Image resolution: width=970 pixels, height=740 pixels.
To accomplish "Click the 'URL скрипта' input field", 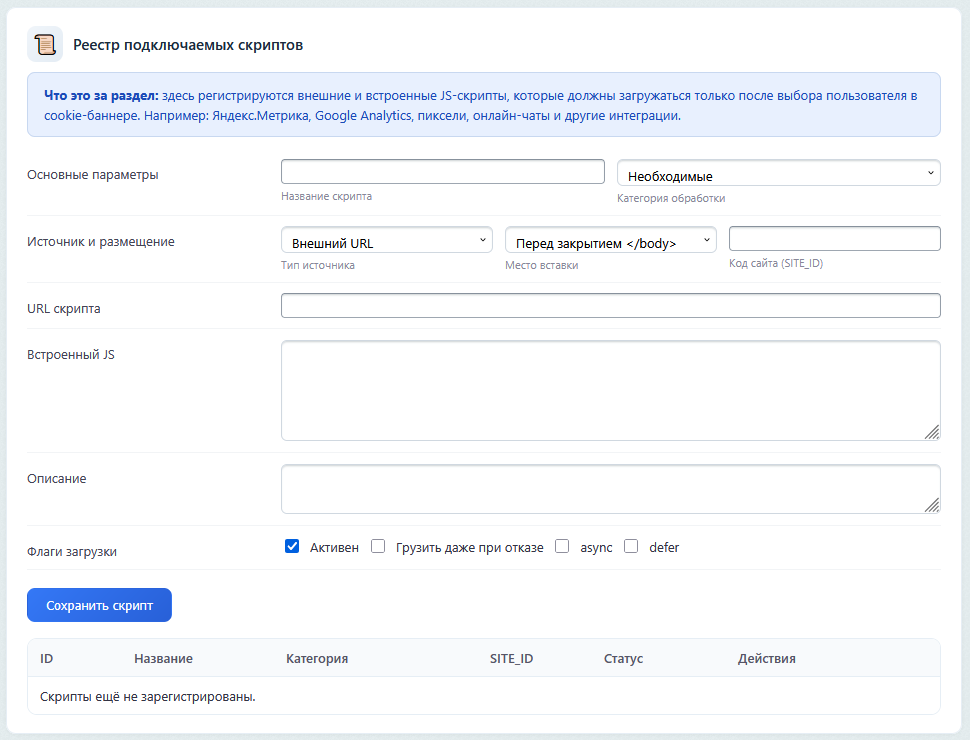I will [x=610, y=305].
